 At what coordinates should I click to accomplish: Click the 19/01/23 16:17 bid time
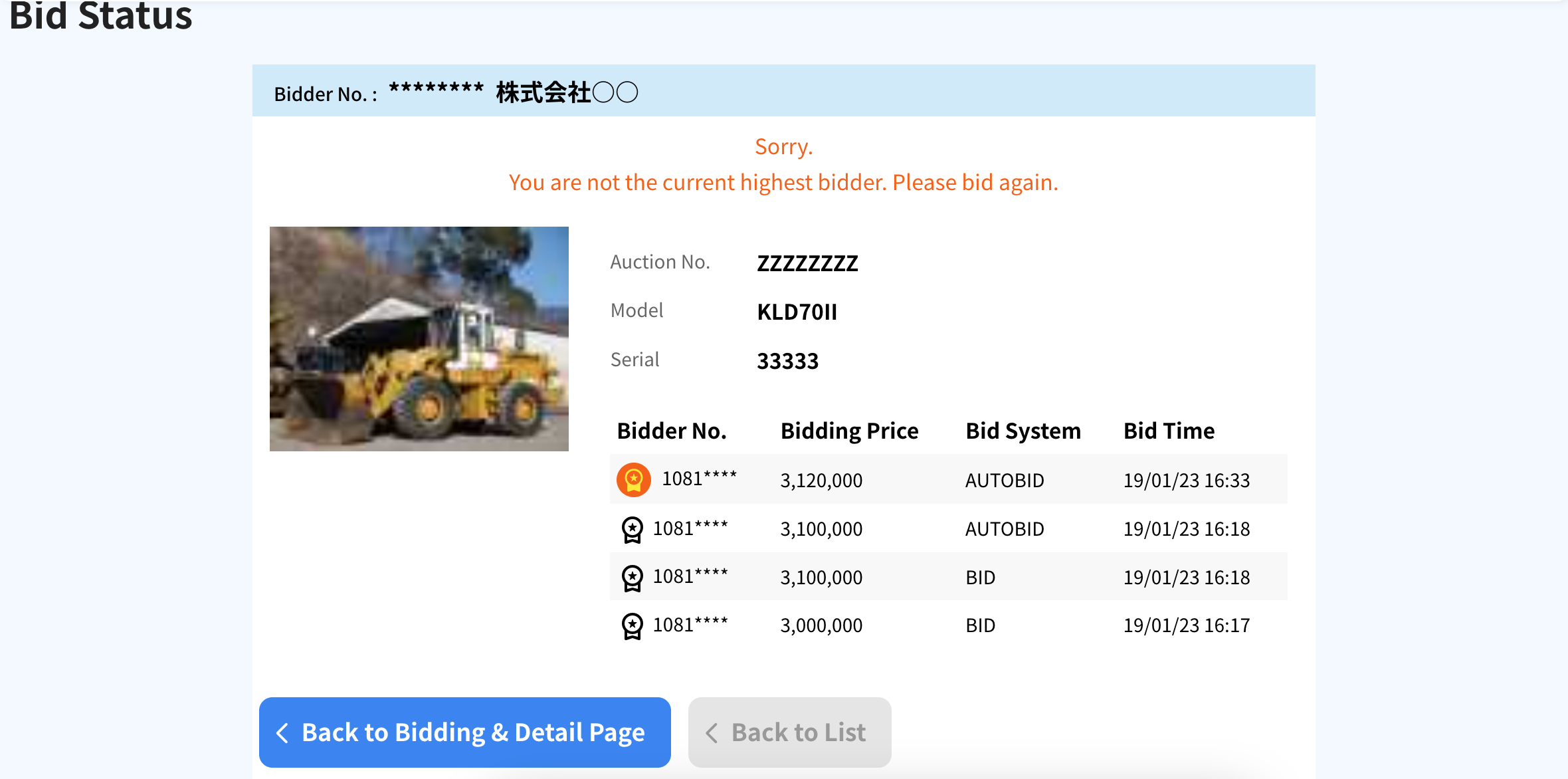pos(1187,625)
